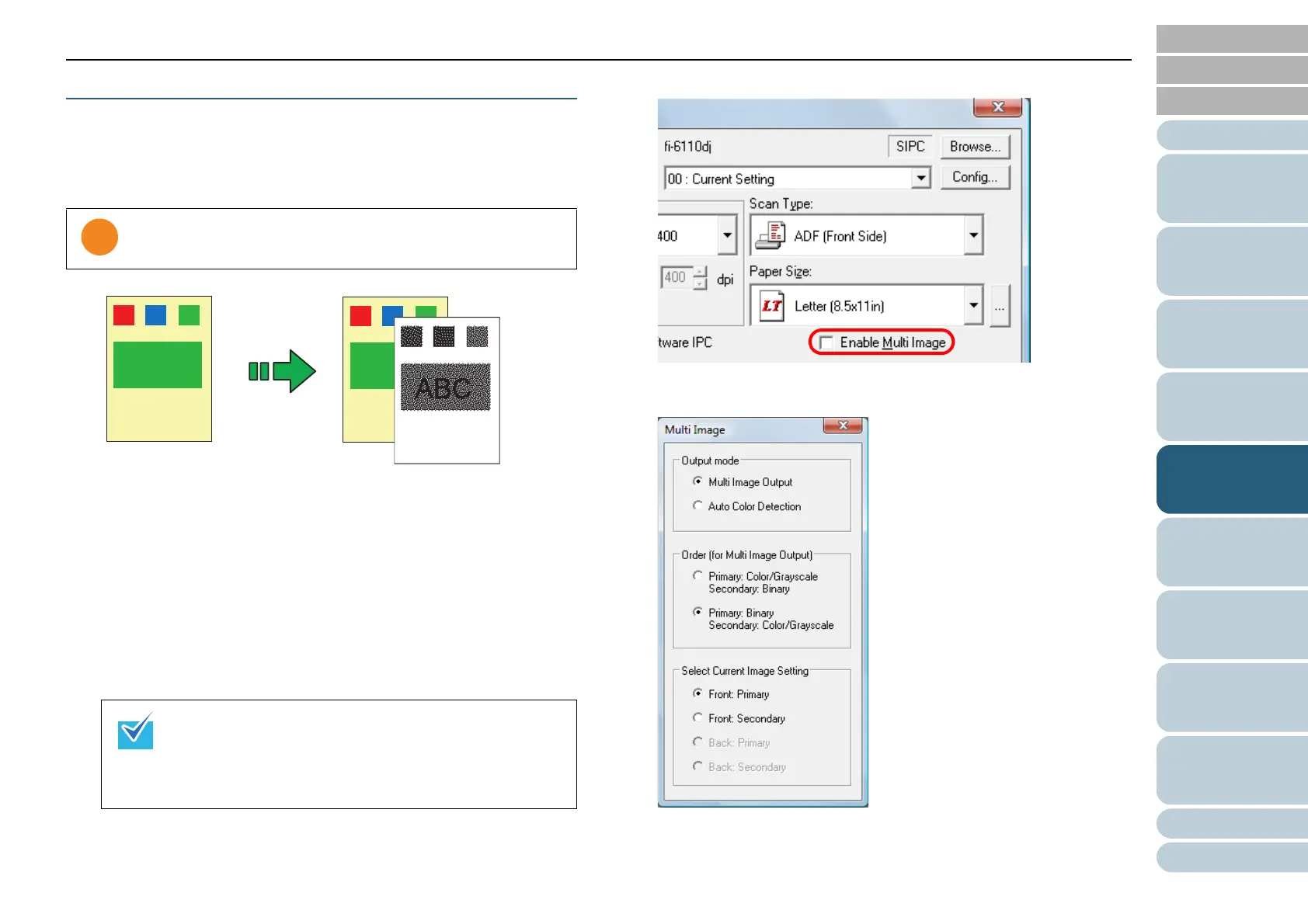Image resolution: width=1308 pixels, height=924 pixels.
Task: Click the dpi spinner arrows
Action: tap(701, 278)
